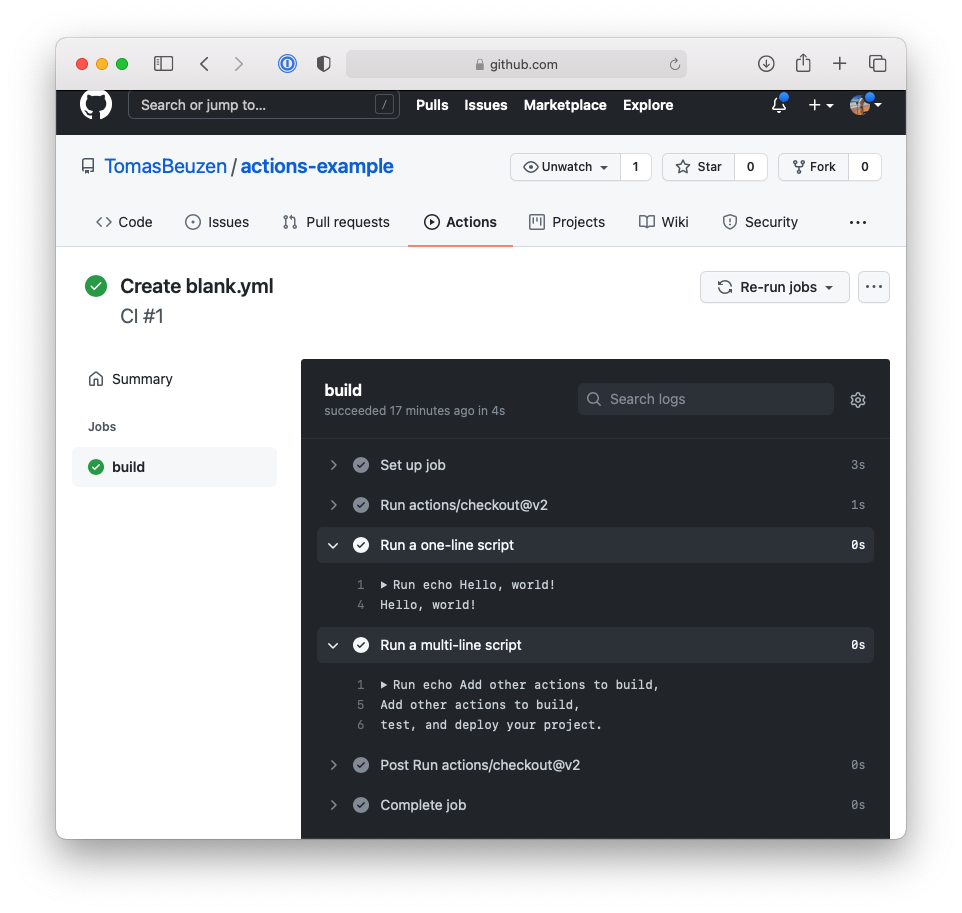Viewport: 962px width, 913px height.
Task: Open Explore in the top navigation
Action: (648, 105)
